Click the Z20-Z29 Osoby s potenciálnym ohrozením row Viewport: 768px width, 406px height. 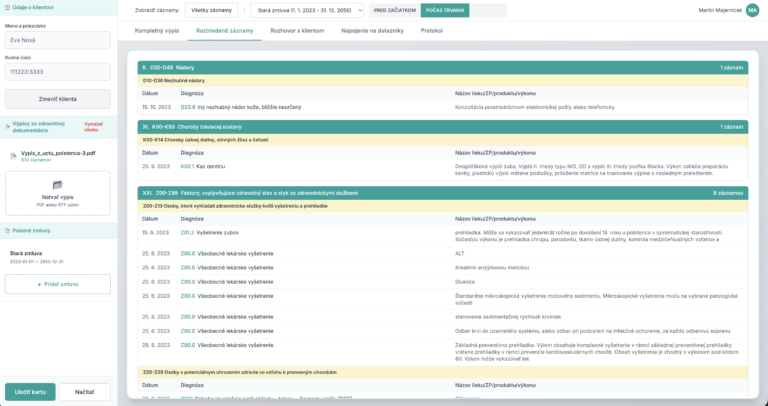point(442,372)
